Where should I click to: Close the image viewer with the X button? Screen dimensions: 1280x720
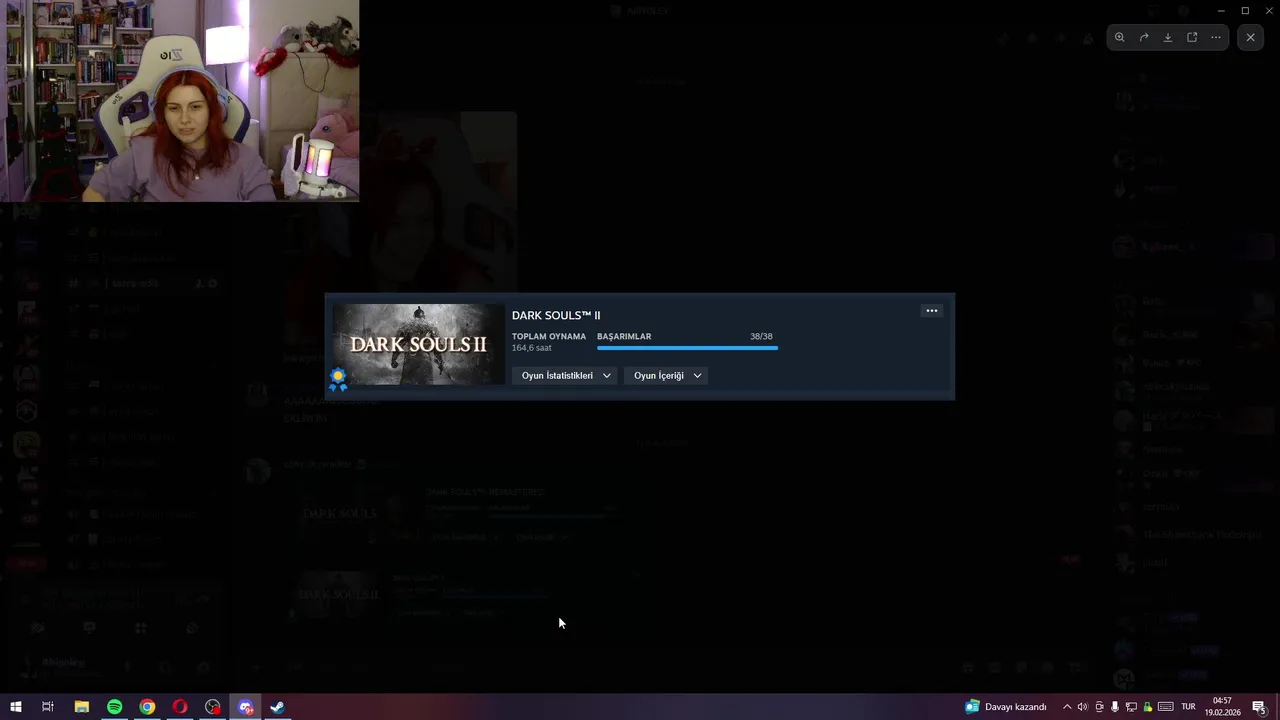coord(1250,37)
